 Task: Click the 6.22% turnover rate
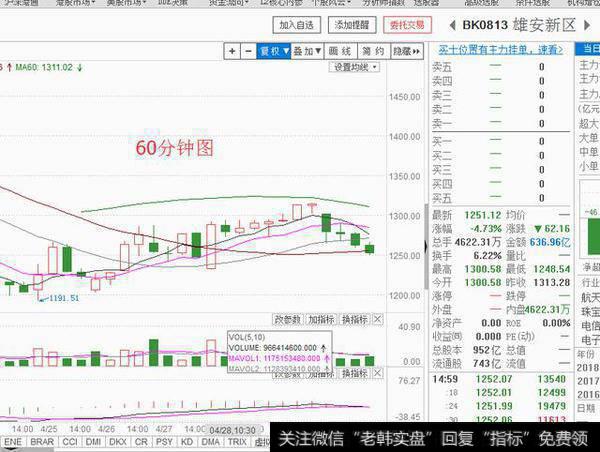pos(487,256)
